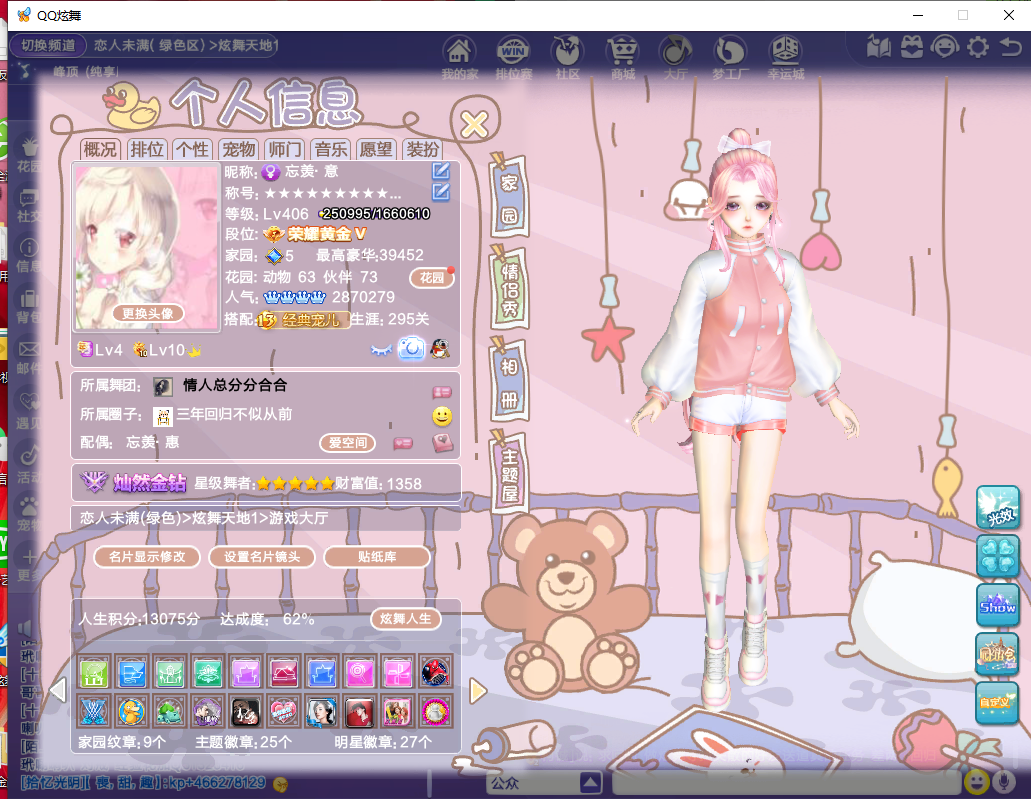Open emoji picker in chat bar
Image resolution: width=1031 pixels, height=799 pixels.
click(x=976, y=782)
